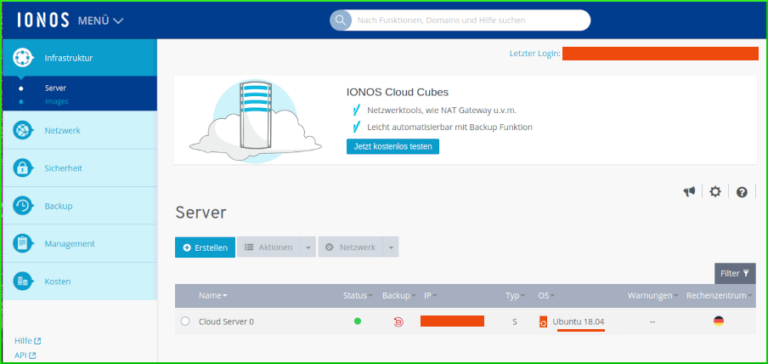Open the Management clipboard icon

[x=23, y=243]
